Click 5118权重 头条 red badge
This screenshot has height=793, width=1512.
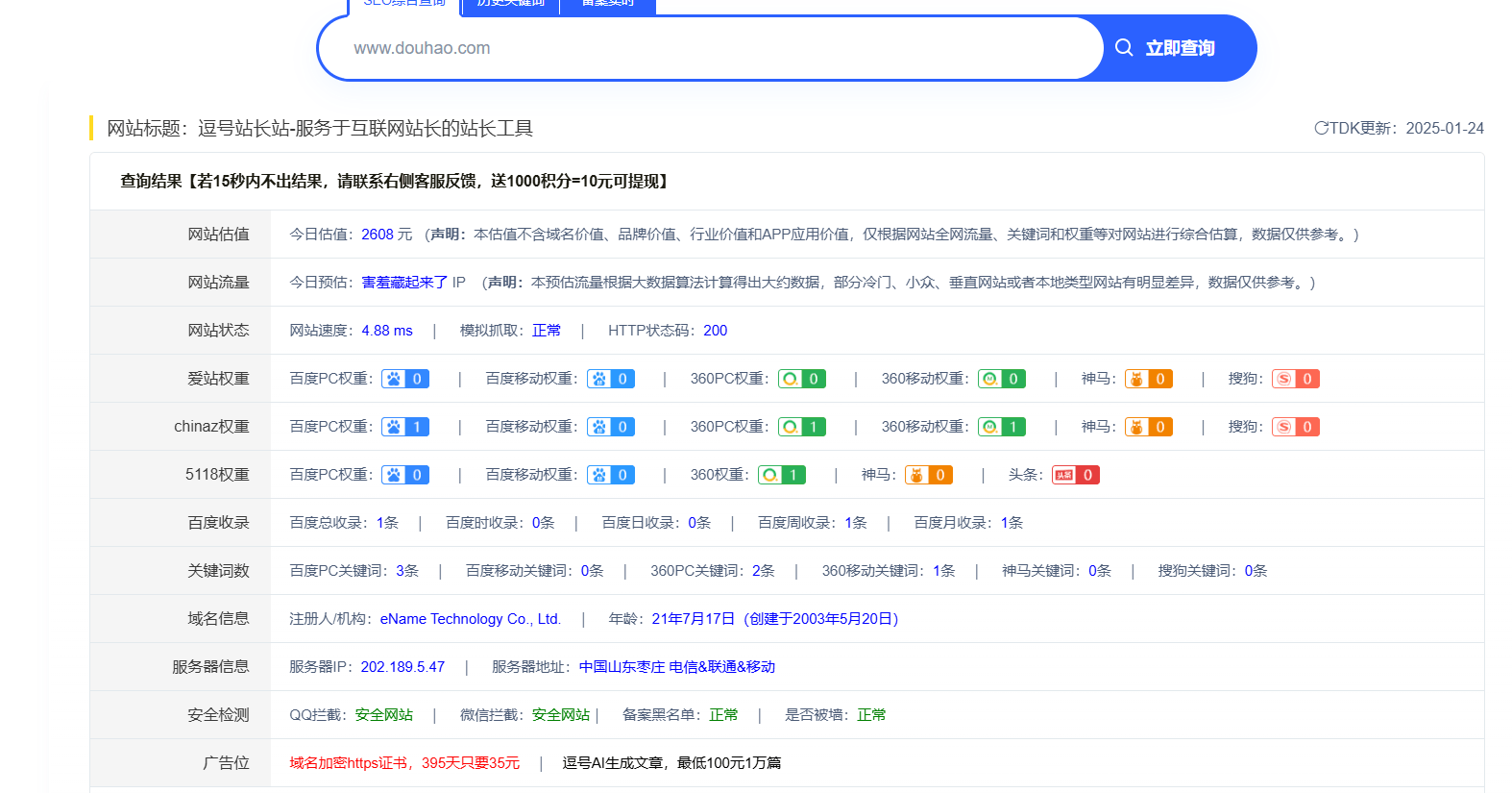pos(1076,475)
